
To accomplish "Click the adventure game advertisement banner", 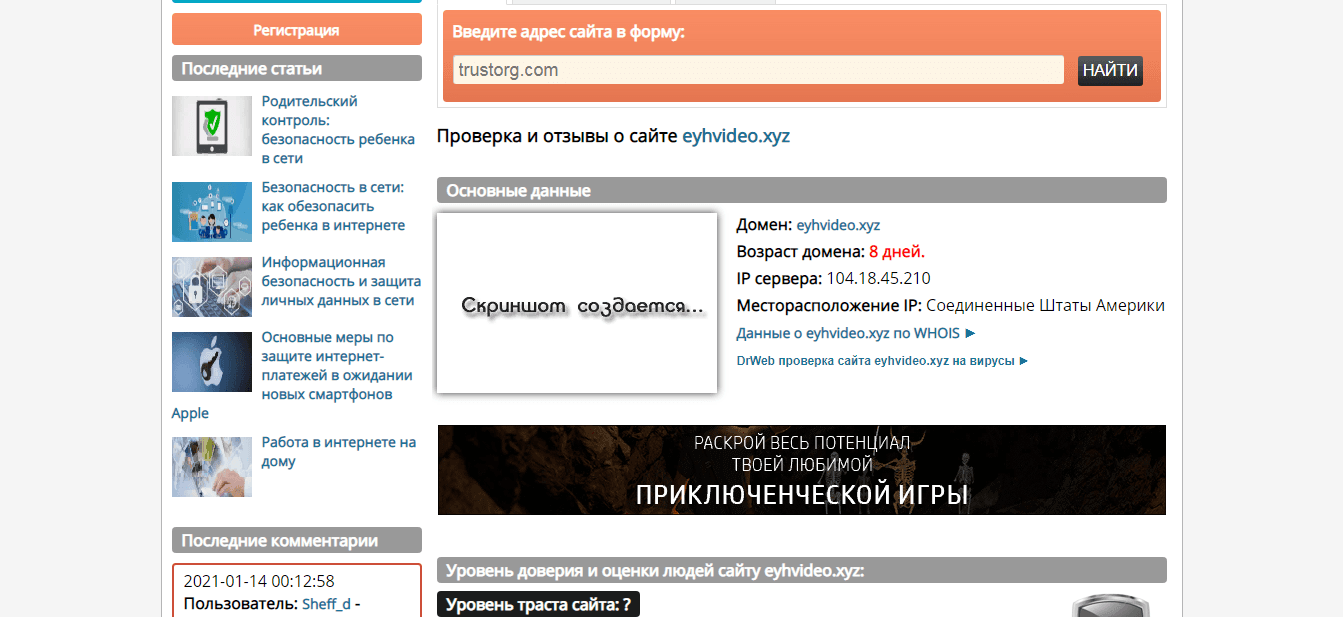I will coord(800,470).
